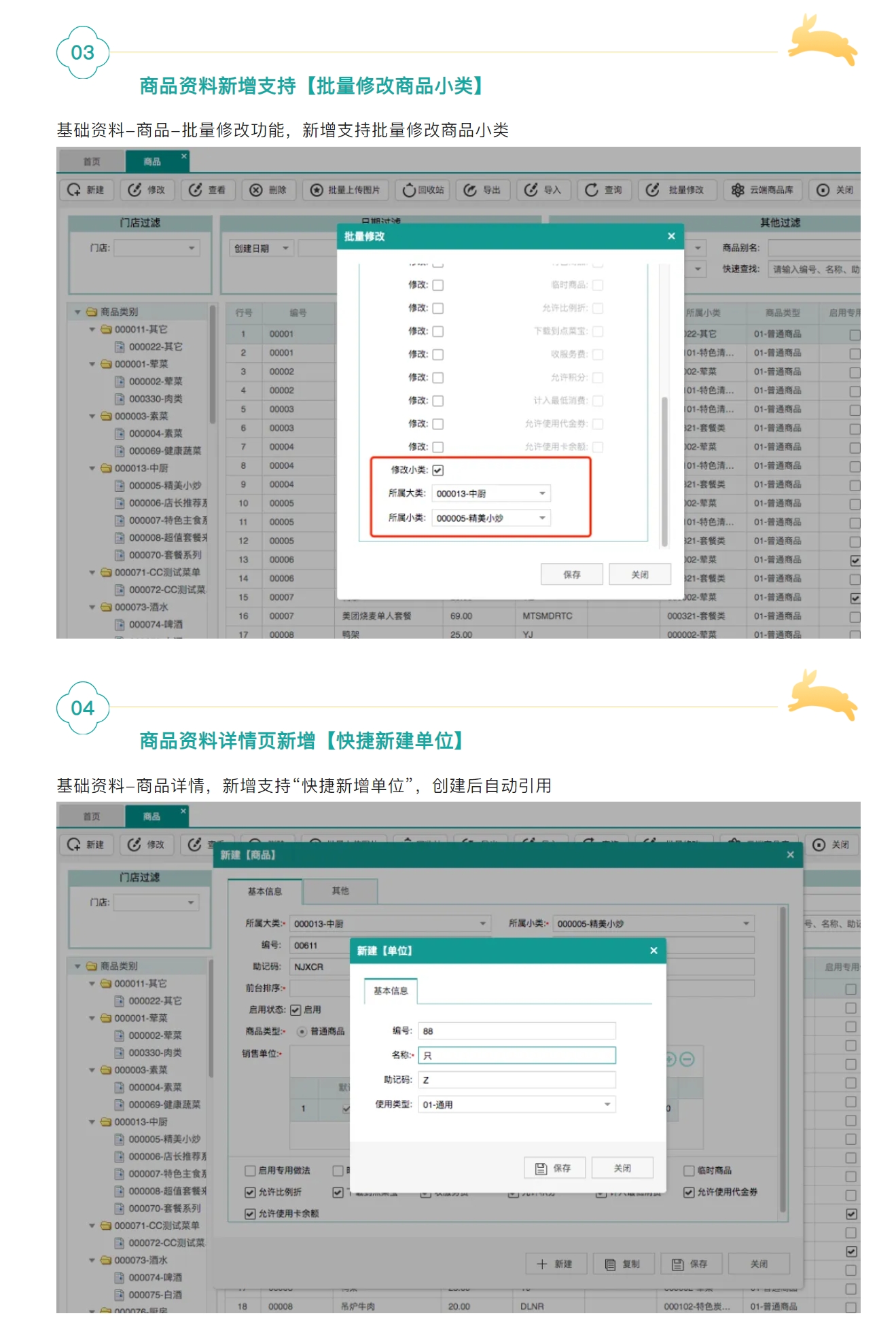The width and height of the screenshot is (896, 1337).
Task: Click 关闭 button in 新建【单位】 dialog
Action: coord(622,1168)
